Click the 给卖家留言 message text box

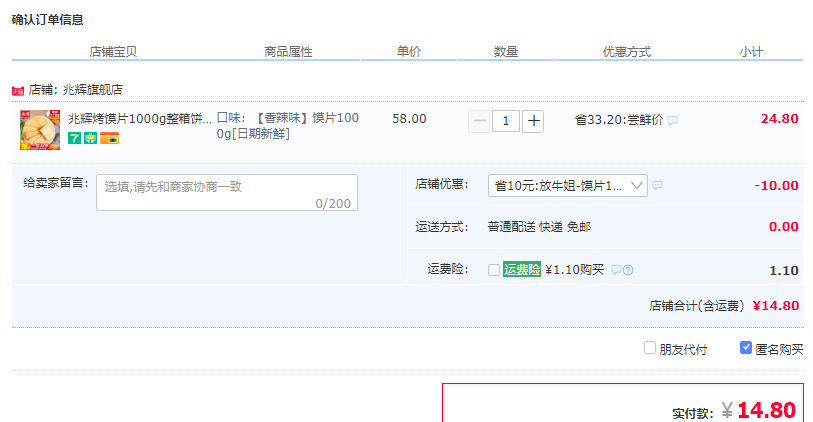[227, 192]
